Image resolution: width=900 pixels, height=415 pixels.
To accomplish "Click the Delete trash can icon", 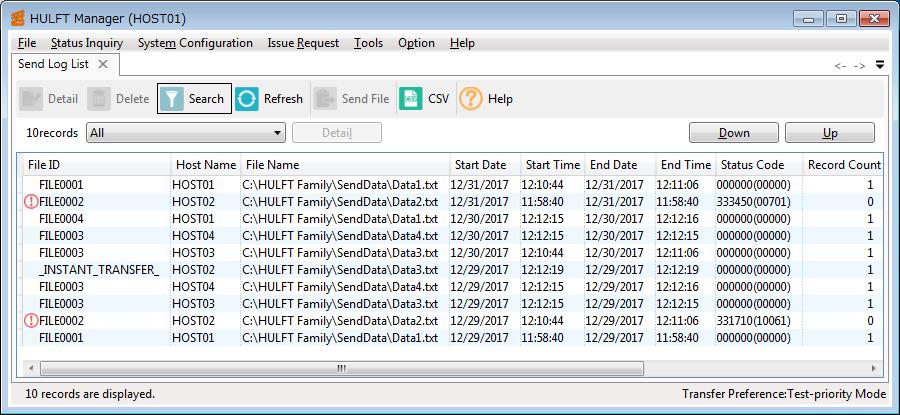I will [98, 99].
